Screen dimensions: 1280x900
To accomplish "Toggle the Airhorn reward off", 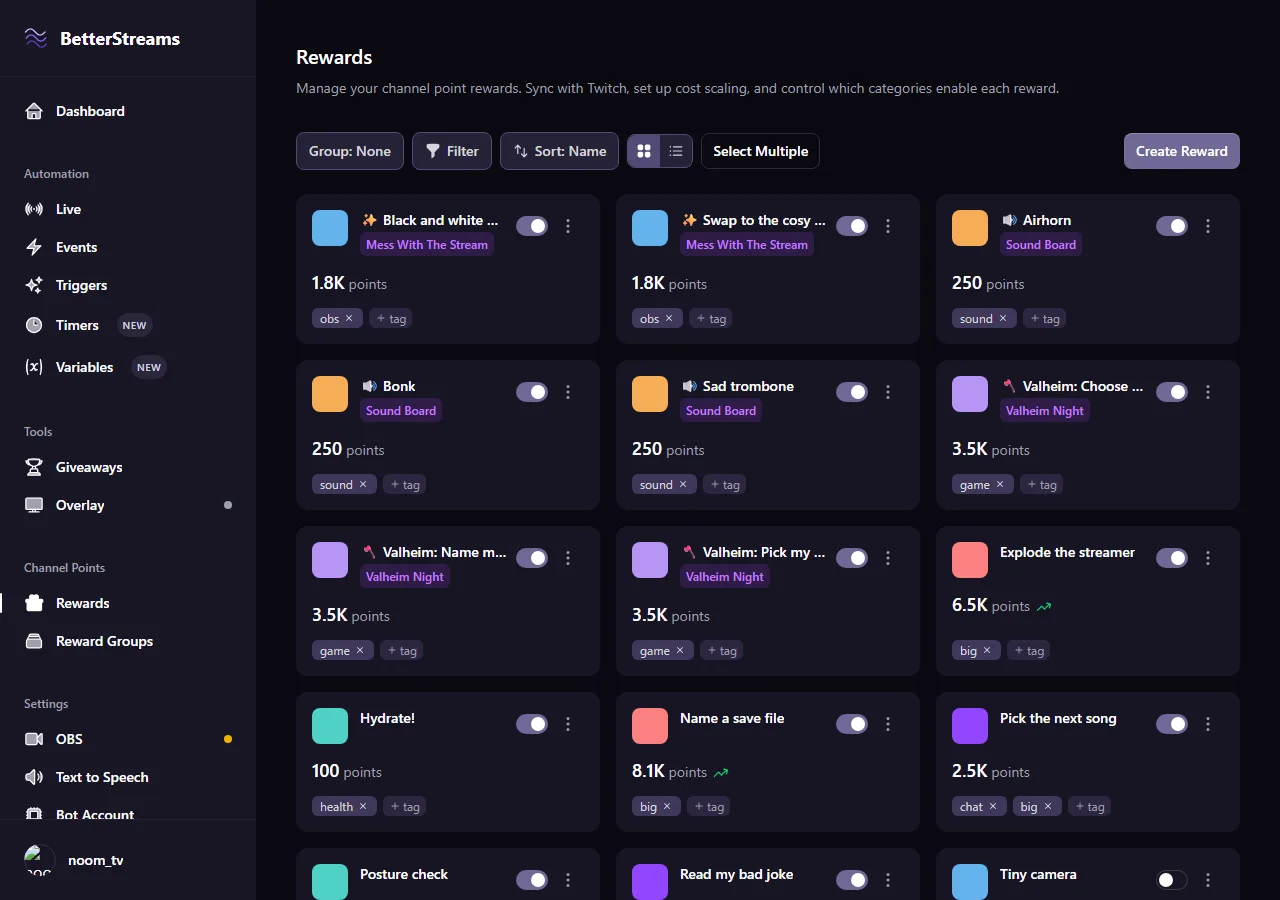I will [1172, 226].
